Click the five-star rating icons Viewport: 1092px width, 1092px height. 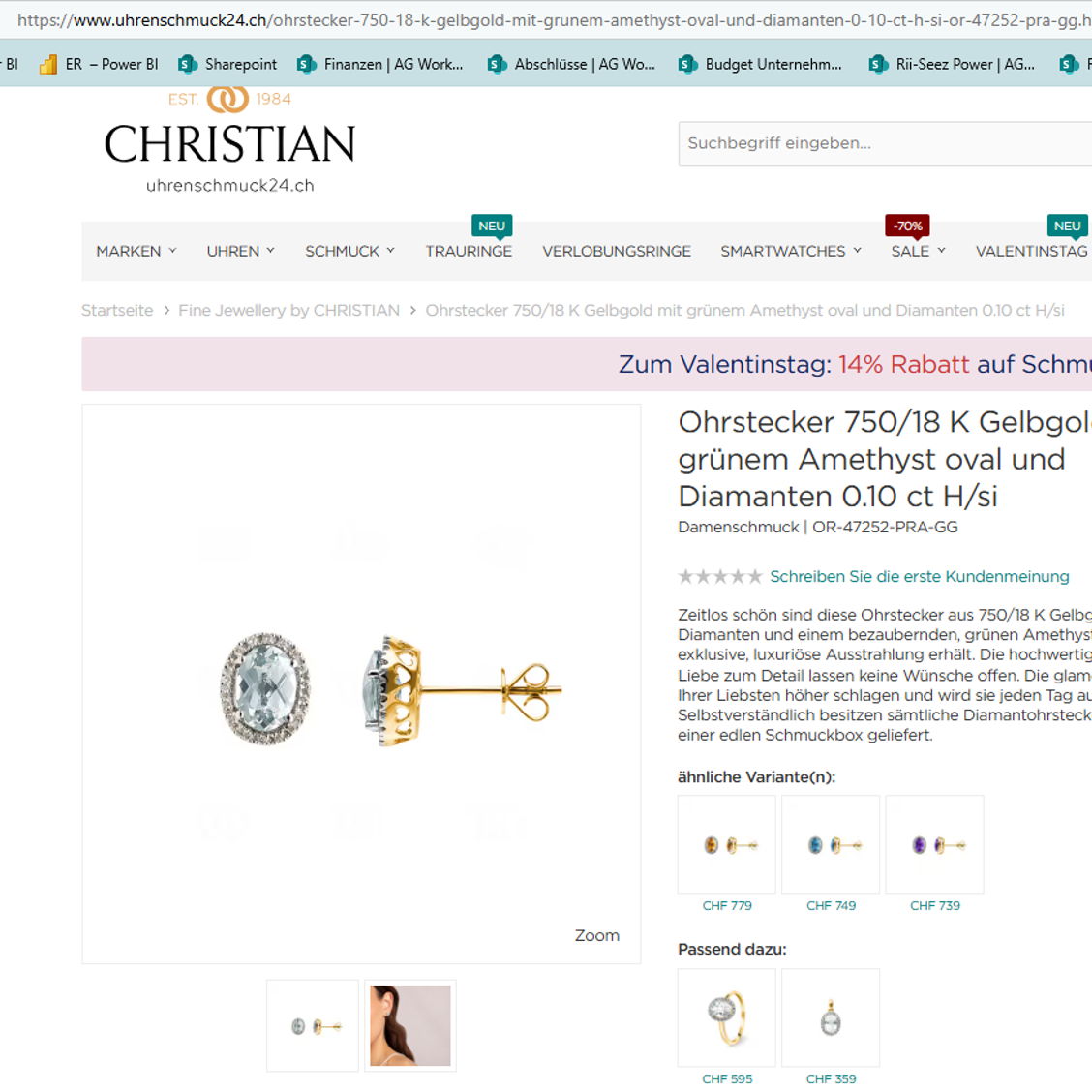(720, 577)
